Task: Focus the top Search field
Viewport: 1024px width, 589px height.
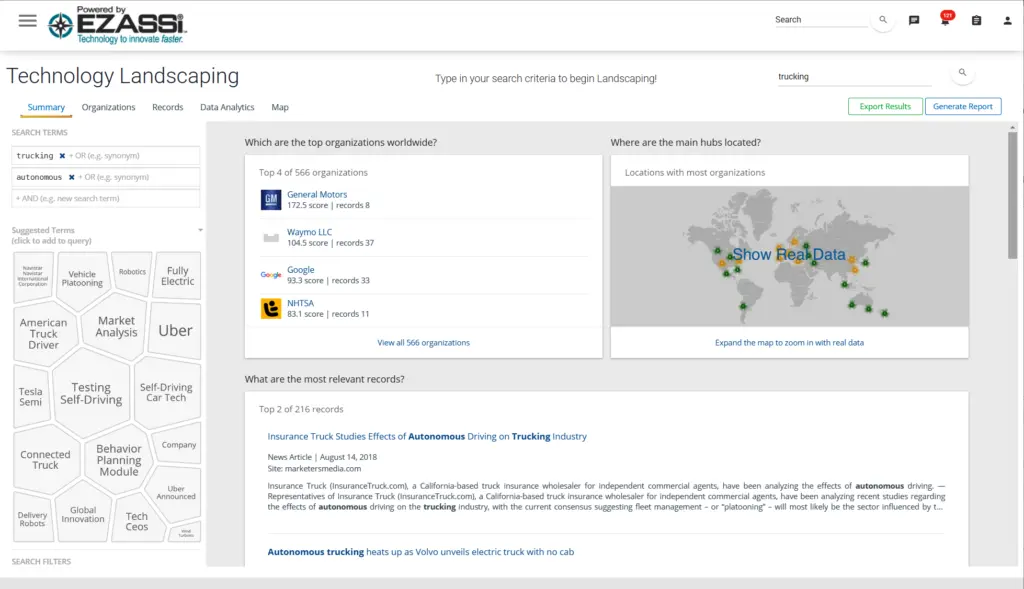Action: click(821, 20)
